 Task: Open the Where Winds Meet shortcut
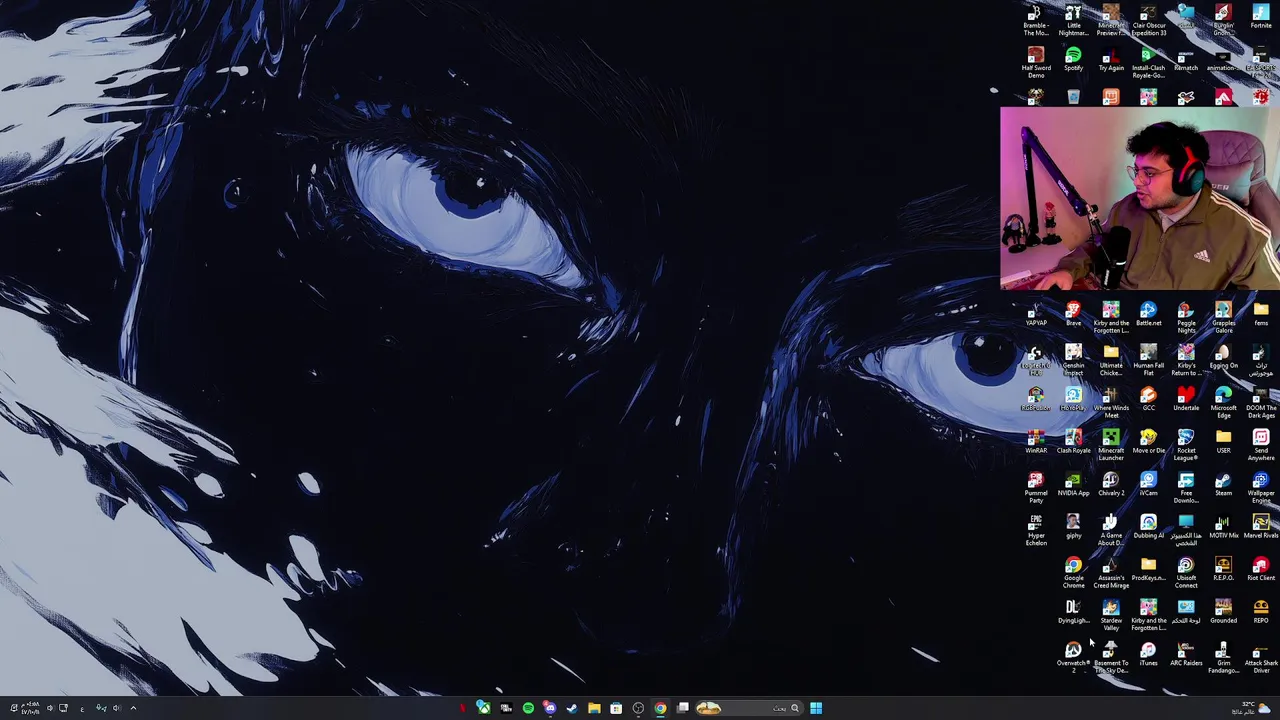(1111, 403)
